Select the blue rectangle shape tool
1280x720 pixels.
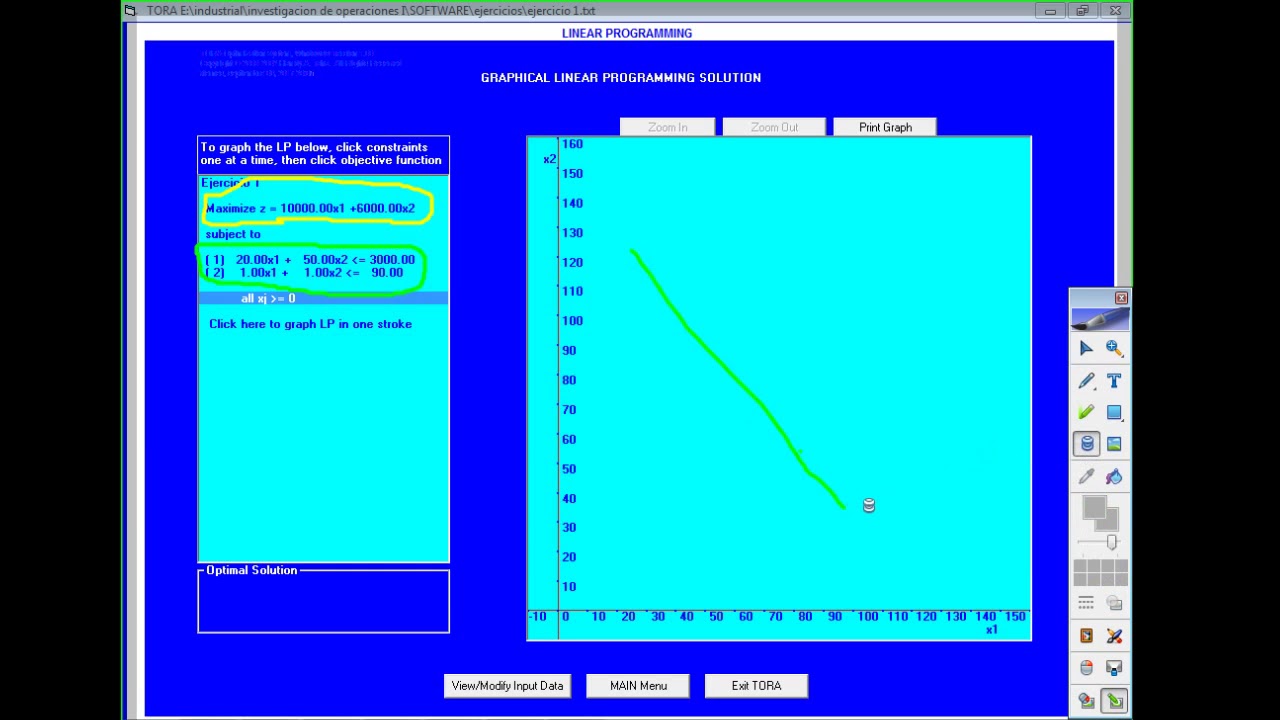click(1114, 412)
